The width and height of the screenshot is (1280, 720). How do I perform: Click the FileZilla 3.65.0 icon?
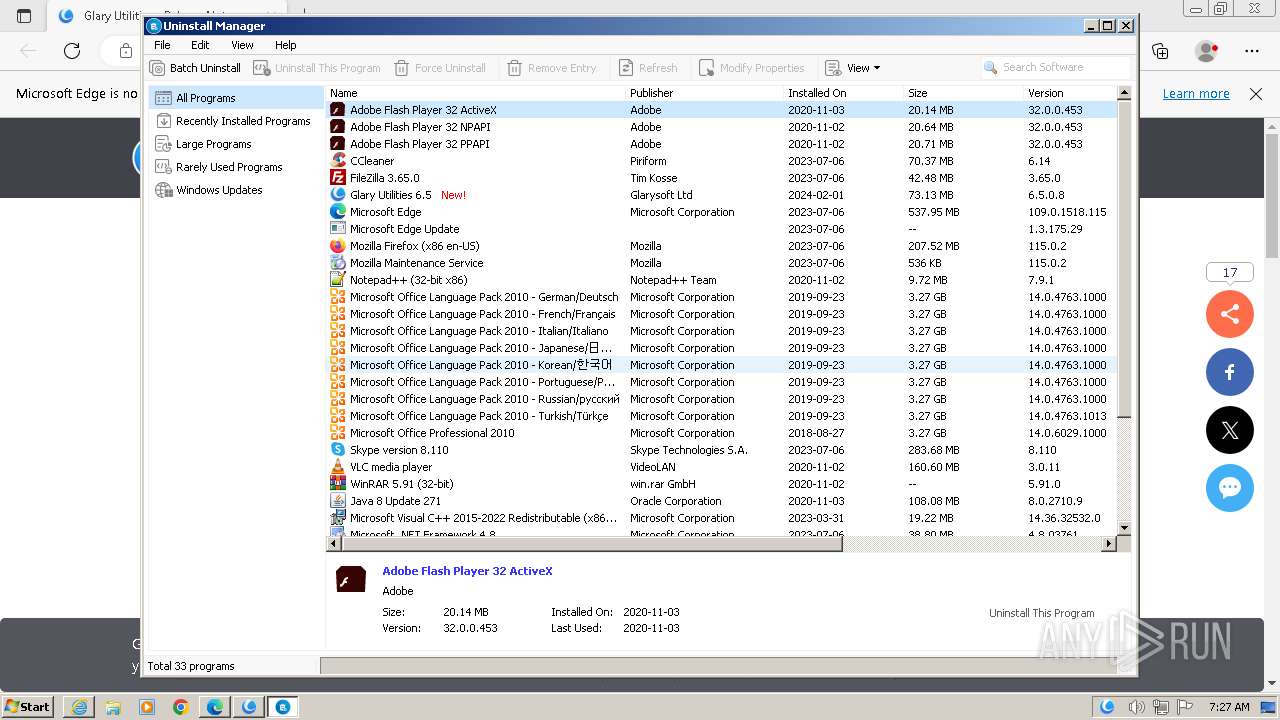pos(338,178)
